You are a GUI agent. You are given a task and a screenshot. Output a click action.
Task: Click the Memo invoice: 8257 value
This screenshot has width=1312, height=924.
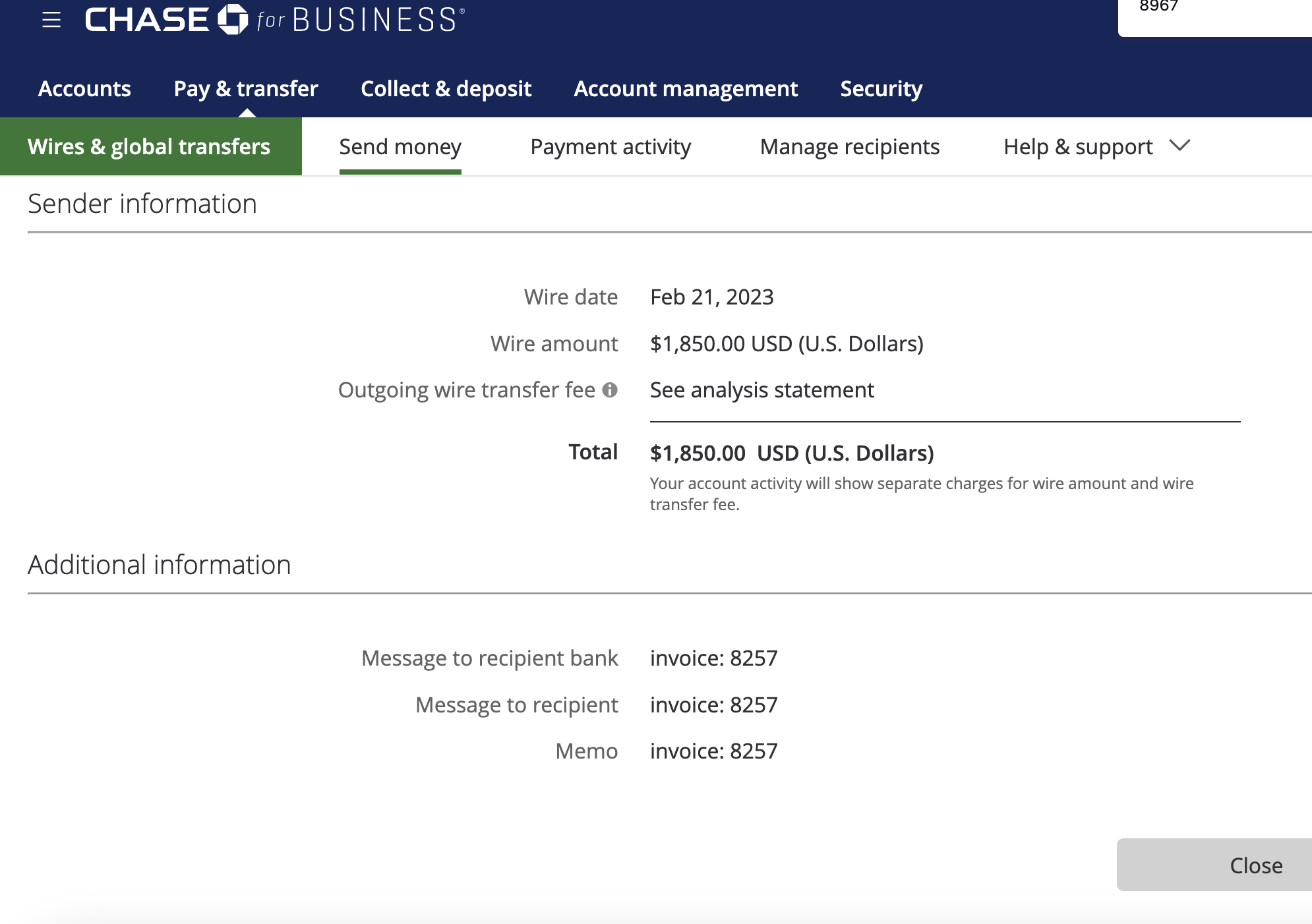[714, 751]
